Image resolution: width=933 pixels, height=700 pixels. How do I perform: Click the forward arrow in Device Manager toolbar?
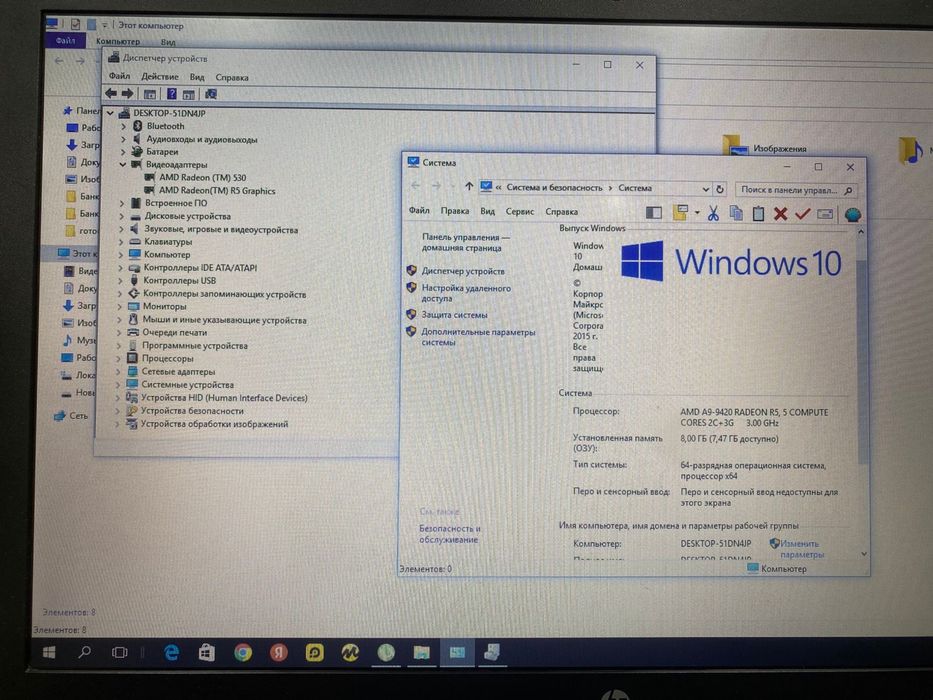[128, 94]
